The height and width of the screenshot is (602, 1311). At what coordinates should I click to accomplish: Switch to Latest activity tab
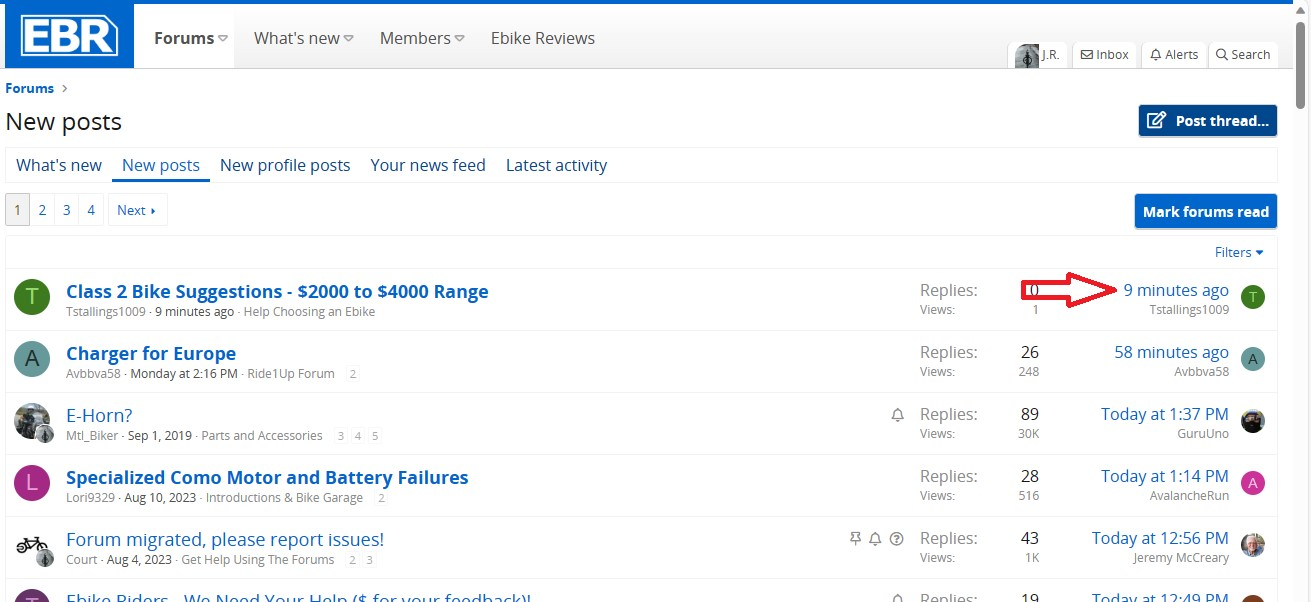click(556, 165)
